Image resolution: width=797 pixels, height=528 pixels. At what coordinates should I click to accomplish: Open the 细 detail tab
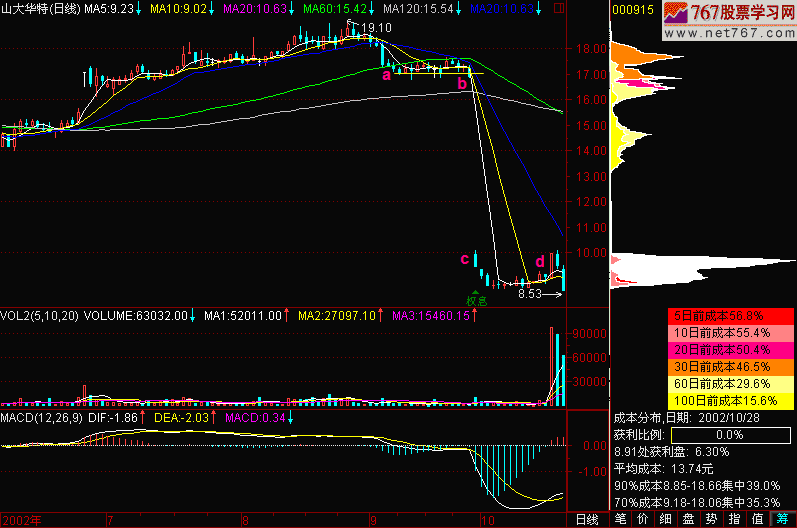click(666, 519)
